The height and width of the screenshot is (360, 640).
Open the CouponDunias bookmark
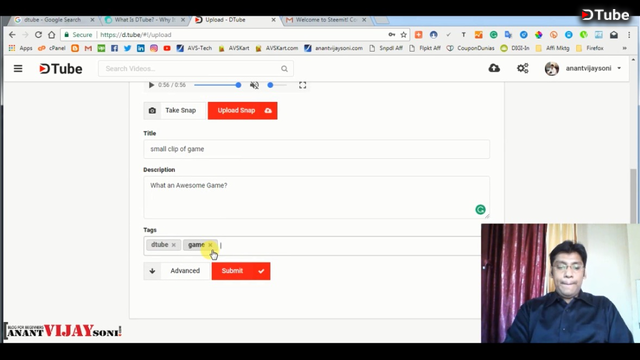(x=470, y=48)
